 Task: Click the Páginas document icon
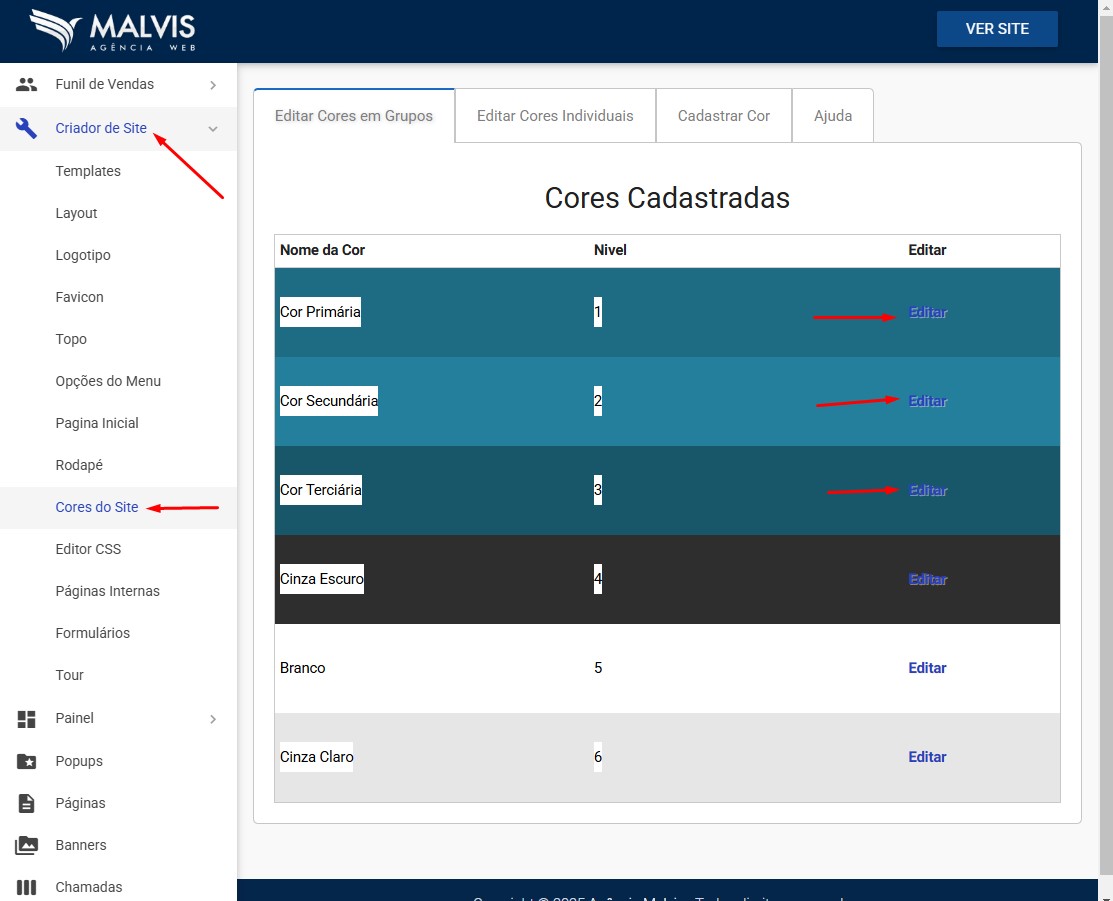click(26, 803)
